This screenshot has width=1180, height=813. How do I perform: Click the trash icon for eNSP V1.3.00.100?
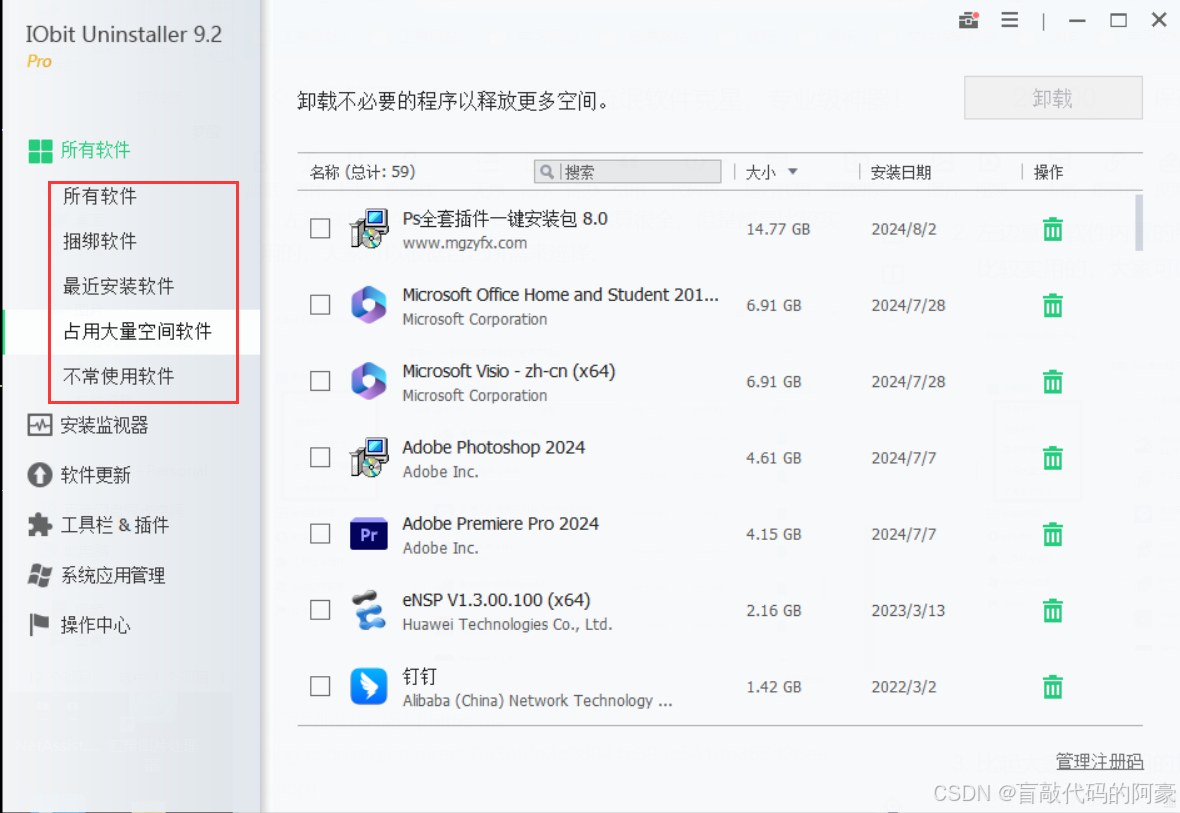click(x=1053, y=611)
